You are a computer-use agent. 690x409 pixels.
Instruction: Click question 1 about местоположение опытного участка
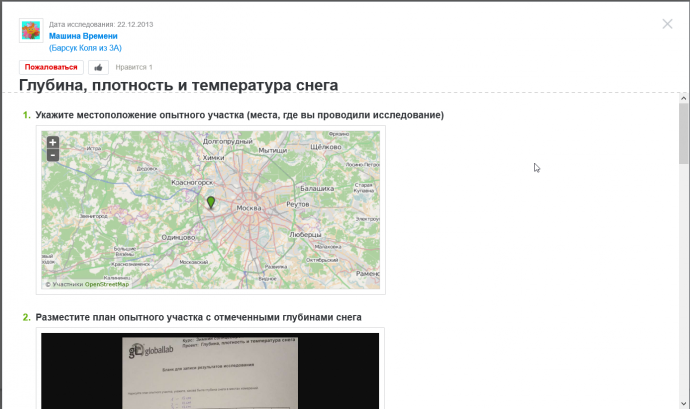pos(239,115)
